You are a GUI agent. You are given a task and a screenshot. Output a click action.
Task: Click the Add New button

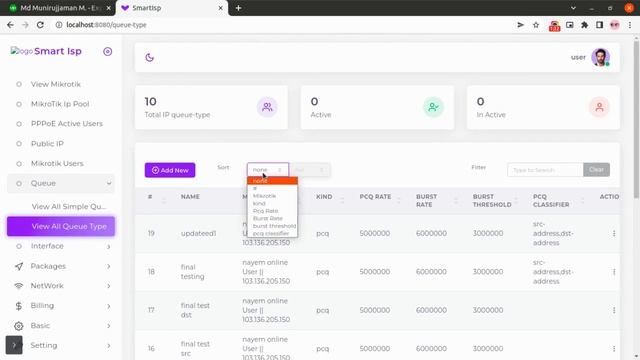pyautogui.click(x=170, y=170)
